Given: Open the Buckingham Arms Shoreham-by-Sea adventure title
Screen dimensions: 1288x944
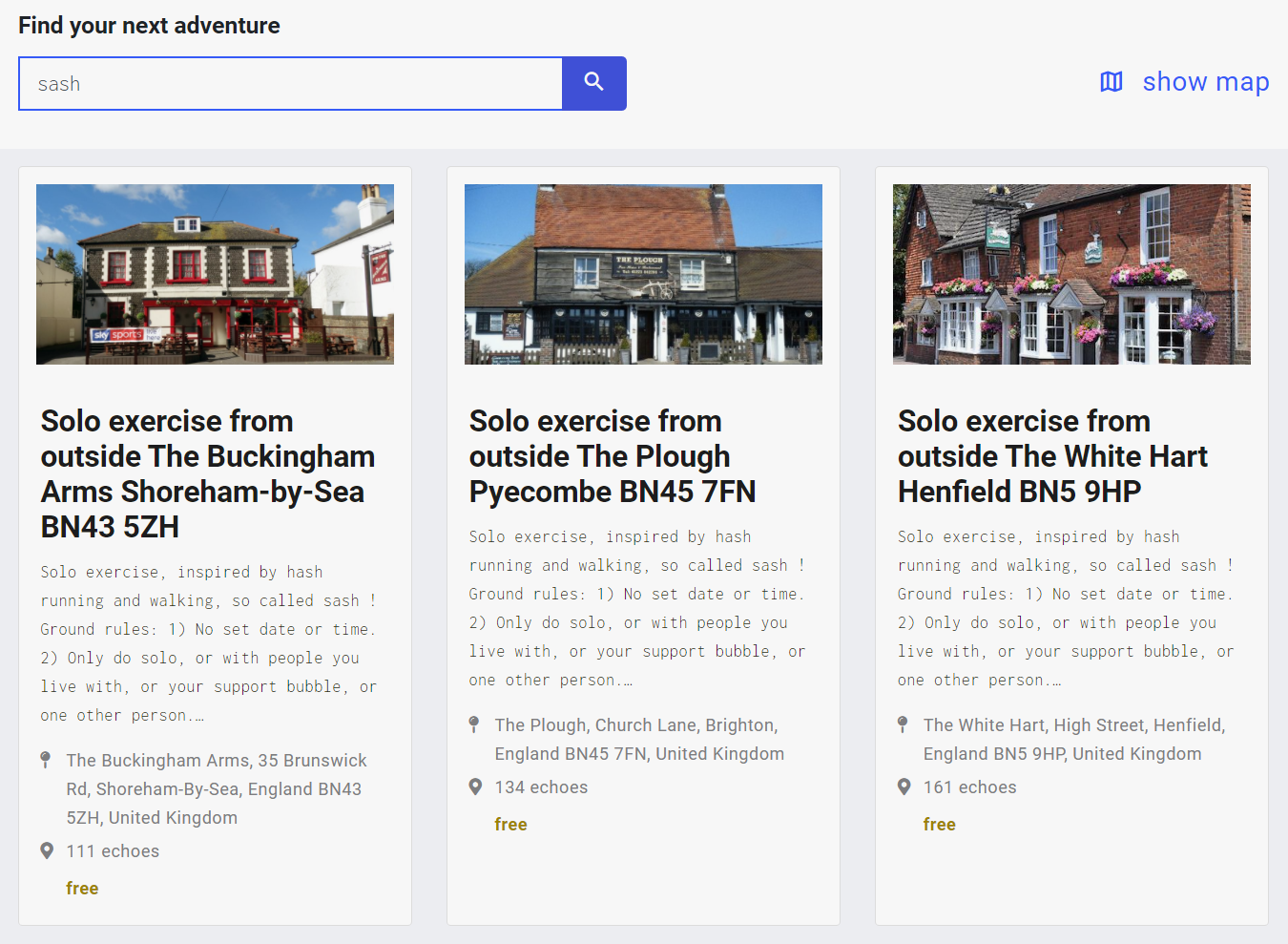Looking at the screenshot, I should (x=207, y=473).
